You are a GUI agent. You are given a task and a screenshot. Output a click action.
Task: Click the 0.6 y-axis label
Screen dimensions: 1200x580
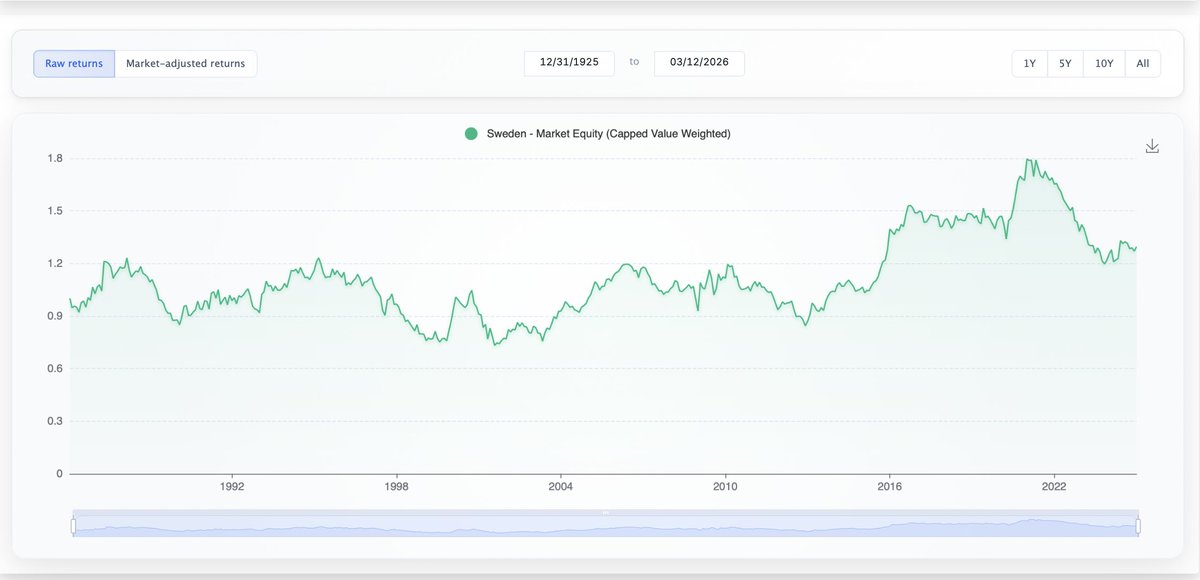pos(55,369)
